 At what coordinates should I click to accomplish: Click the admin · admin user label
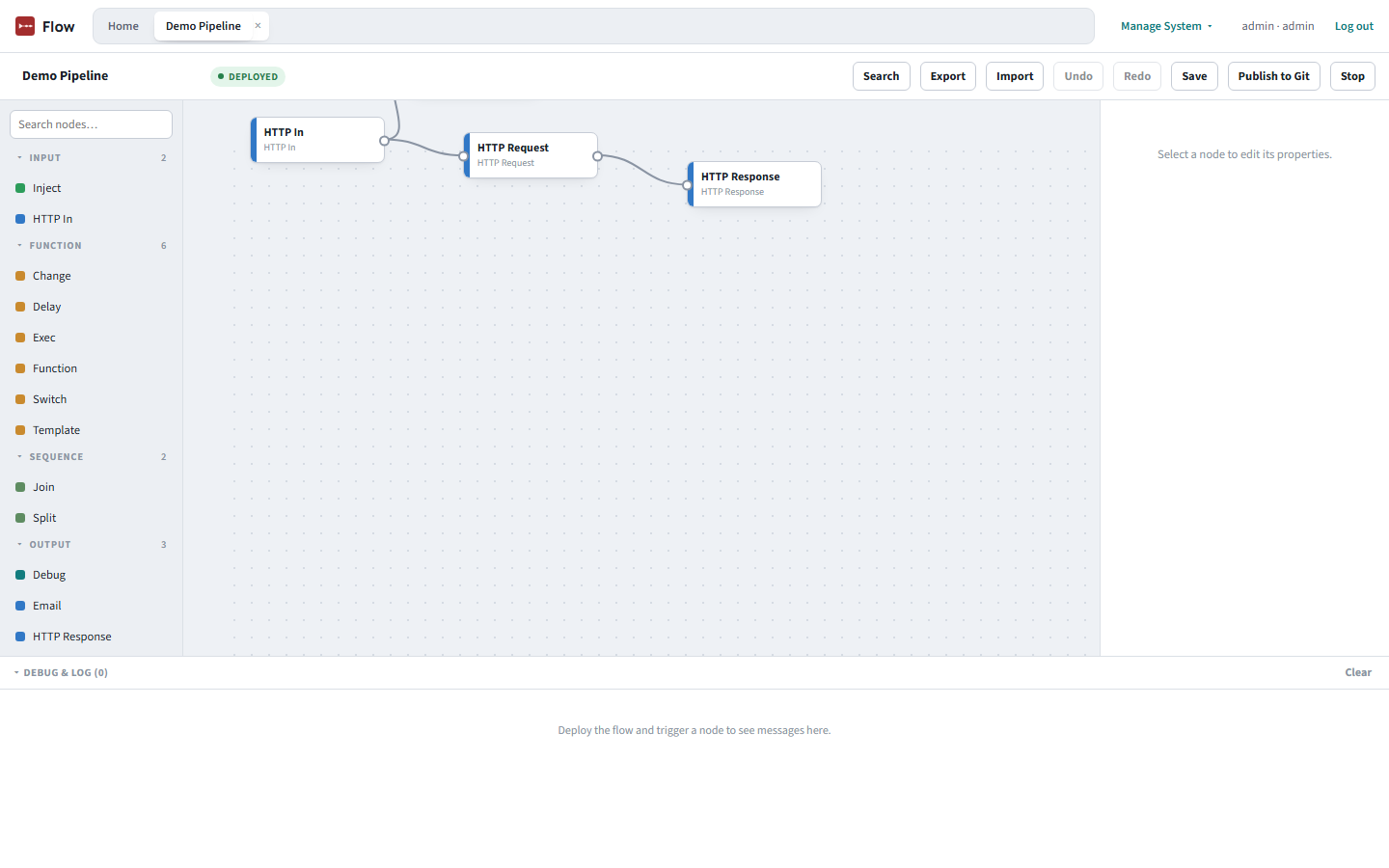(1278, 26)
